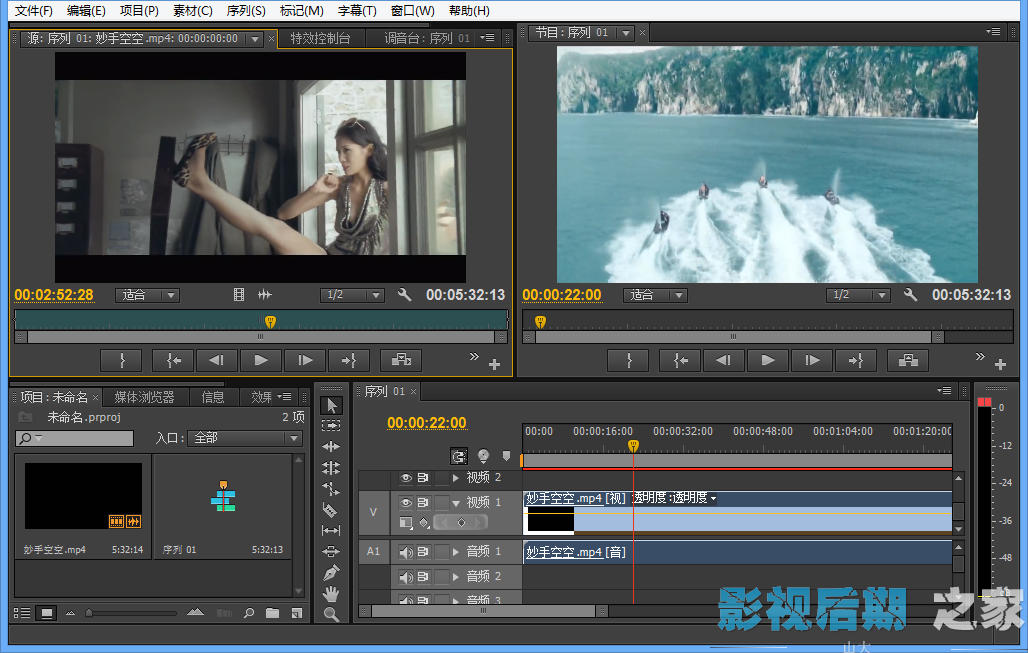The width and height of the screenshot is (1028, 653).
Task: Select the Ripple Edit tool
Action: (332, 447)
